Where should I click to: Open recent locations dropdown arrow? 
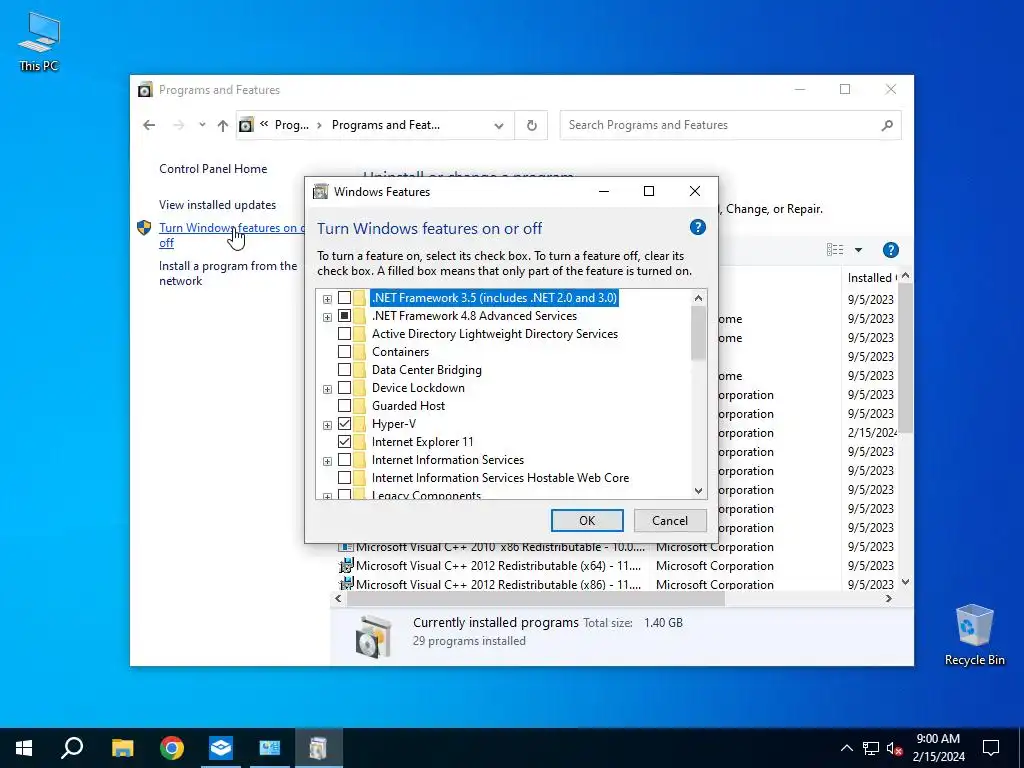[202, 124]
